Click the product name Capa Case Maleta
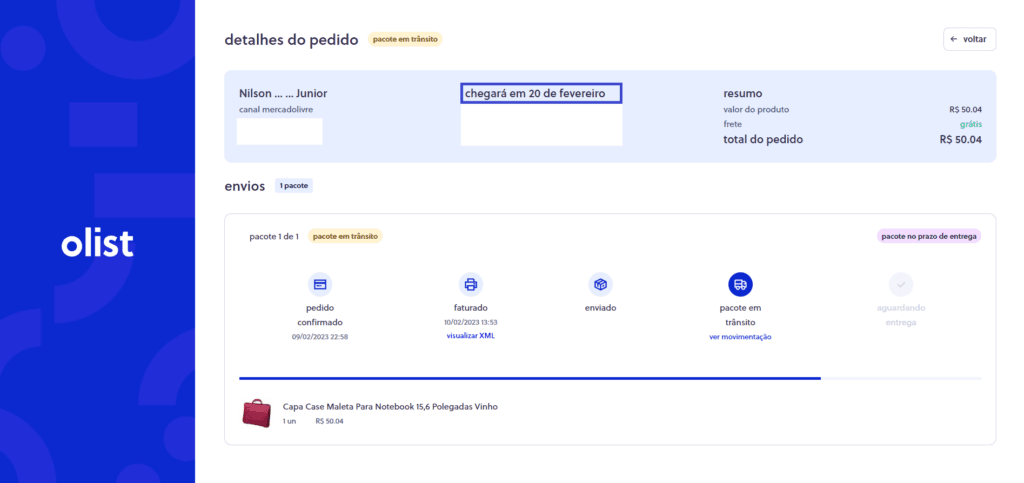 pyautogui.click(x=390, y=407)
